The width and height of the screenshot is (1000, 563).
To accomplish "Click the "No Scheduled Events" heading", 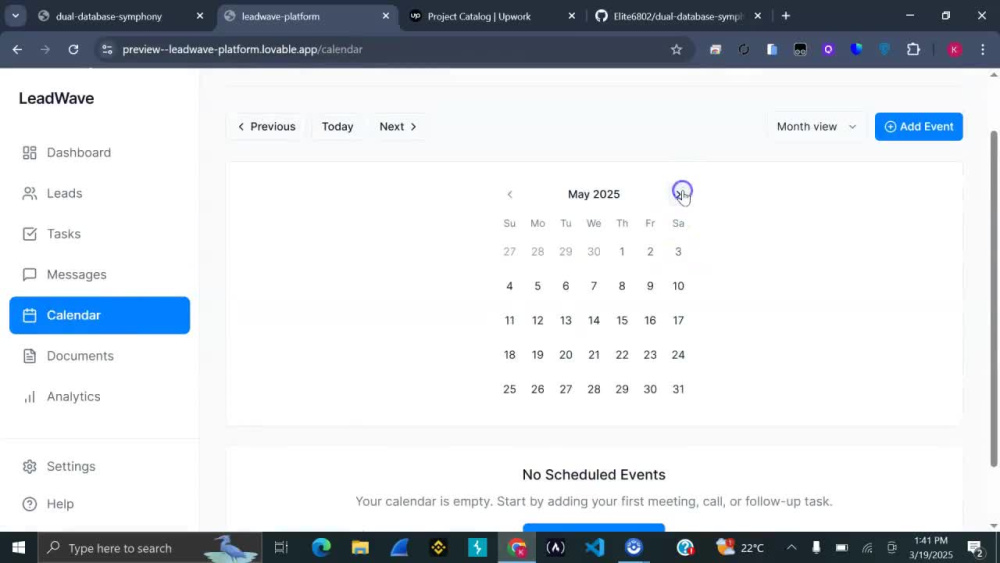I will [594, 474].
